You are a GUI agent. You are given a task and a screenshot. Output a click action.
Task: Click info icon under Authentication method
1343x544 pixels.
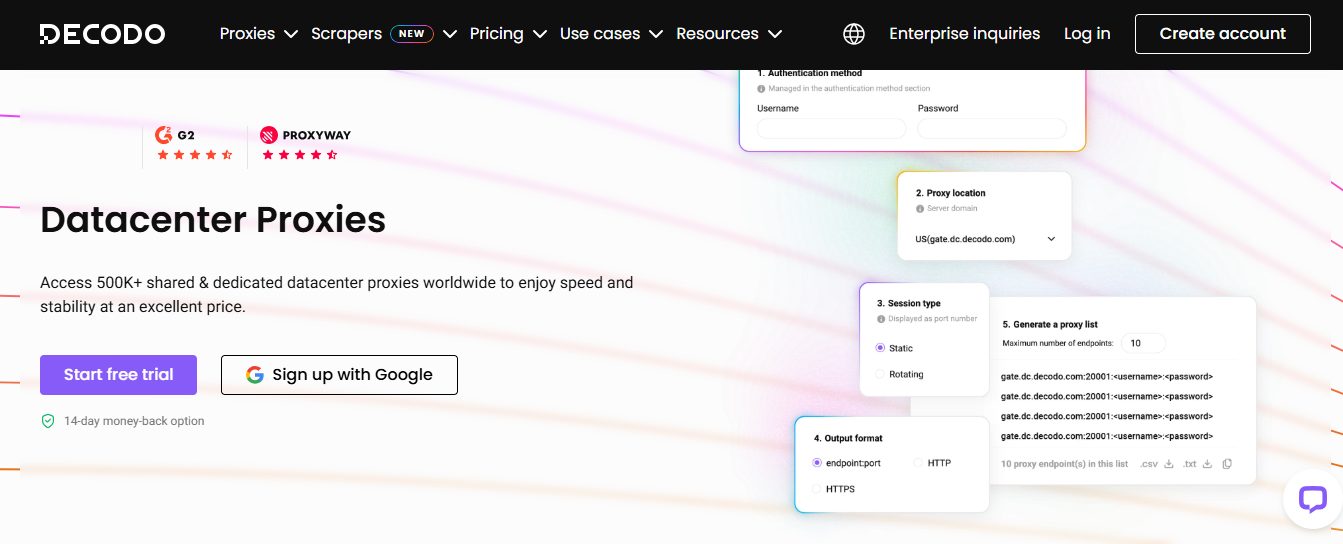(x=761, y=89)
